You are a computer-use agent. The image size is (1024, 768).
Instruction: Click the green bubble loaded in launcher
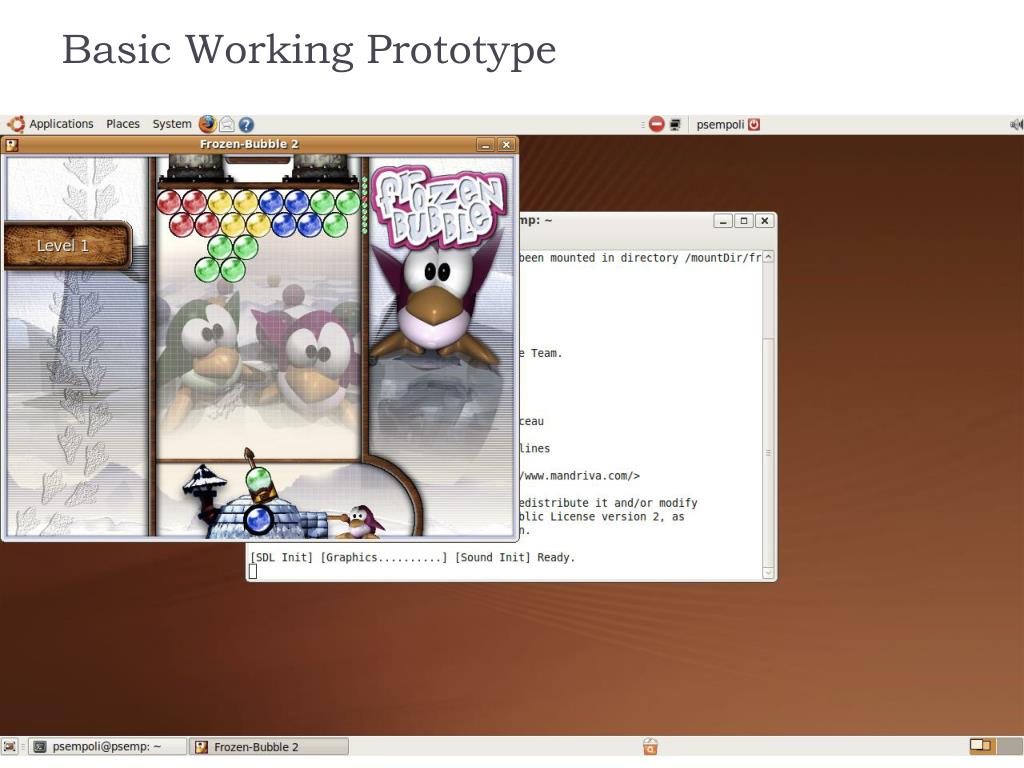[258, 479]
